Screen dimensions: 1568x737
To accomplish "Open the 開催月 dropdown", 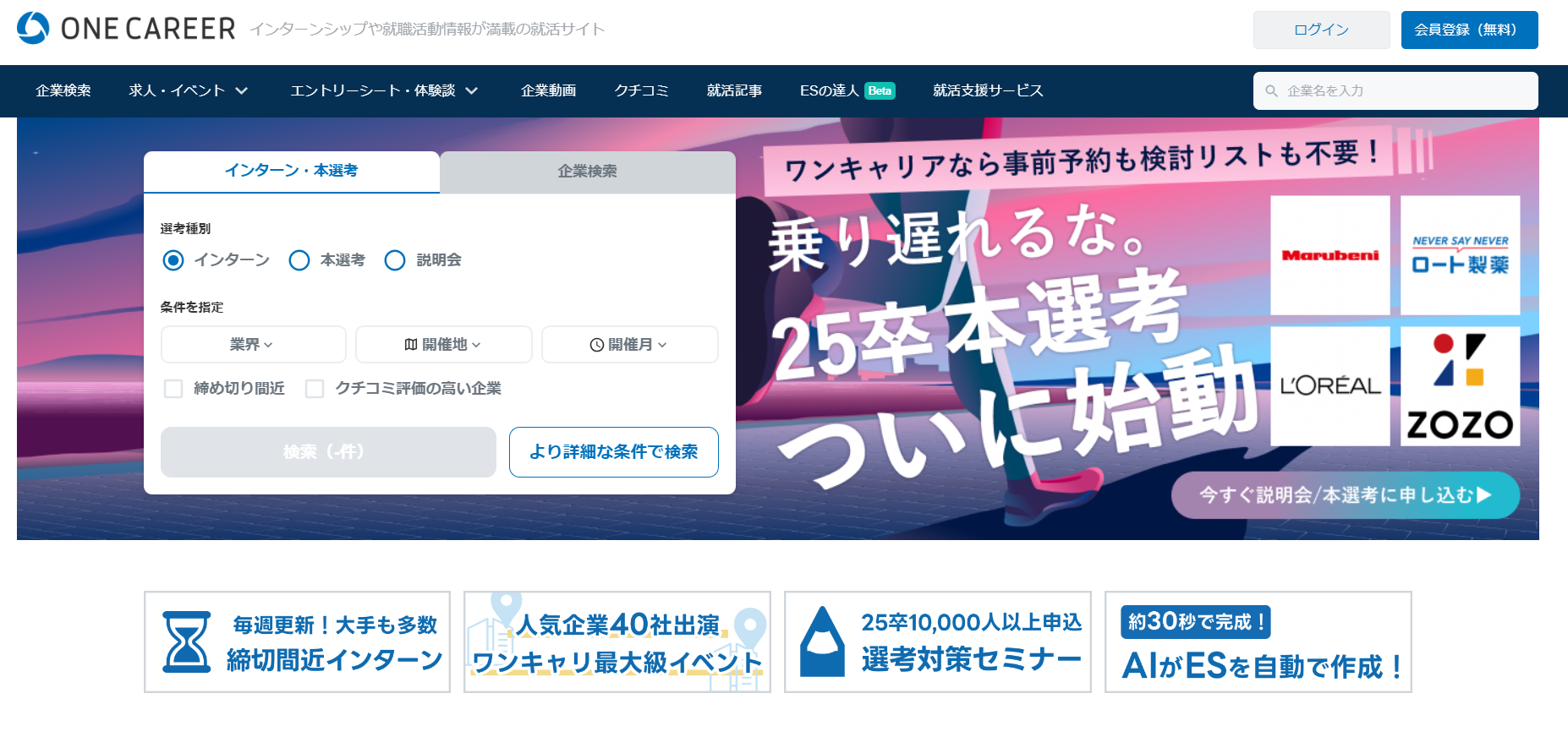I will (629, 345).
